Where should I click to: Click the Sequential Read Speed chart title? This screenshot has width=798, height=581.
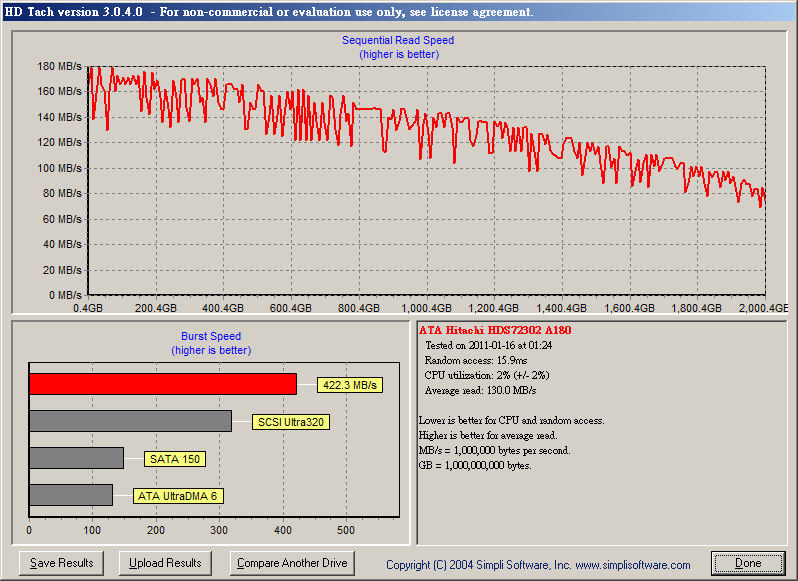pyautogui.click(x=399, y=41)
